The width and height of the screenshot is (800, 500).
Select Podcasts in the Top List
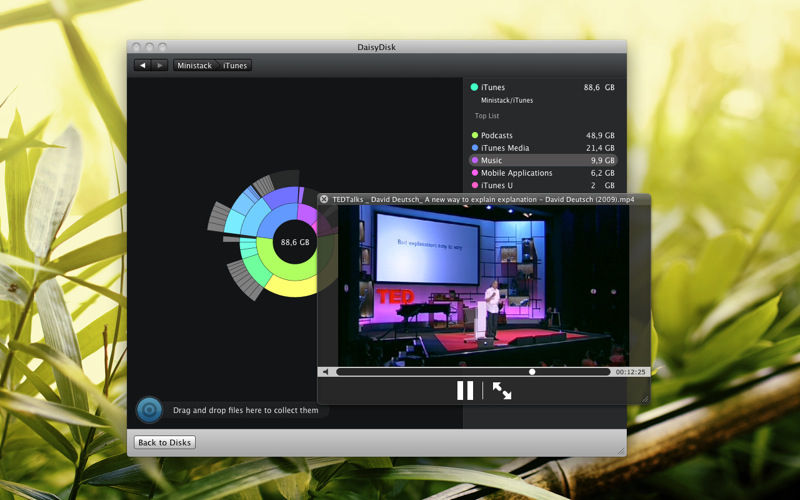tap(543, 135)
